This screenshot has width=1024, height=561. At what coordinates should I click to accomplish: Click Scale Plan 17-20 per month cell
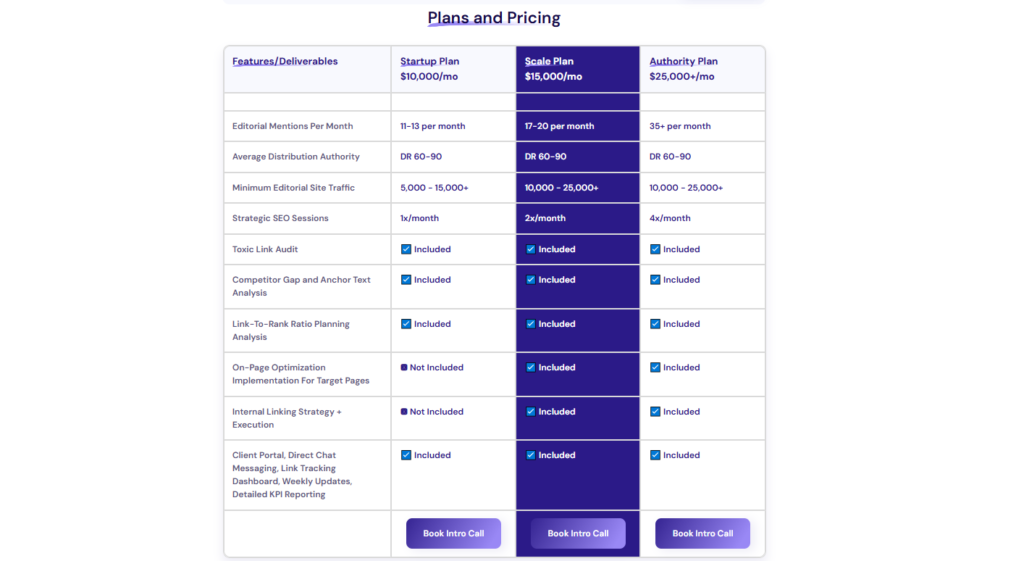[559, 126]
